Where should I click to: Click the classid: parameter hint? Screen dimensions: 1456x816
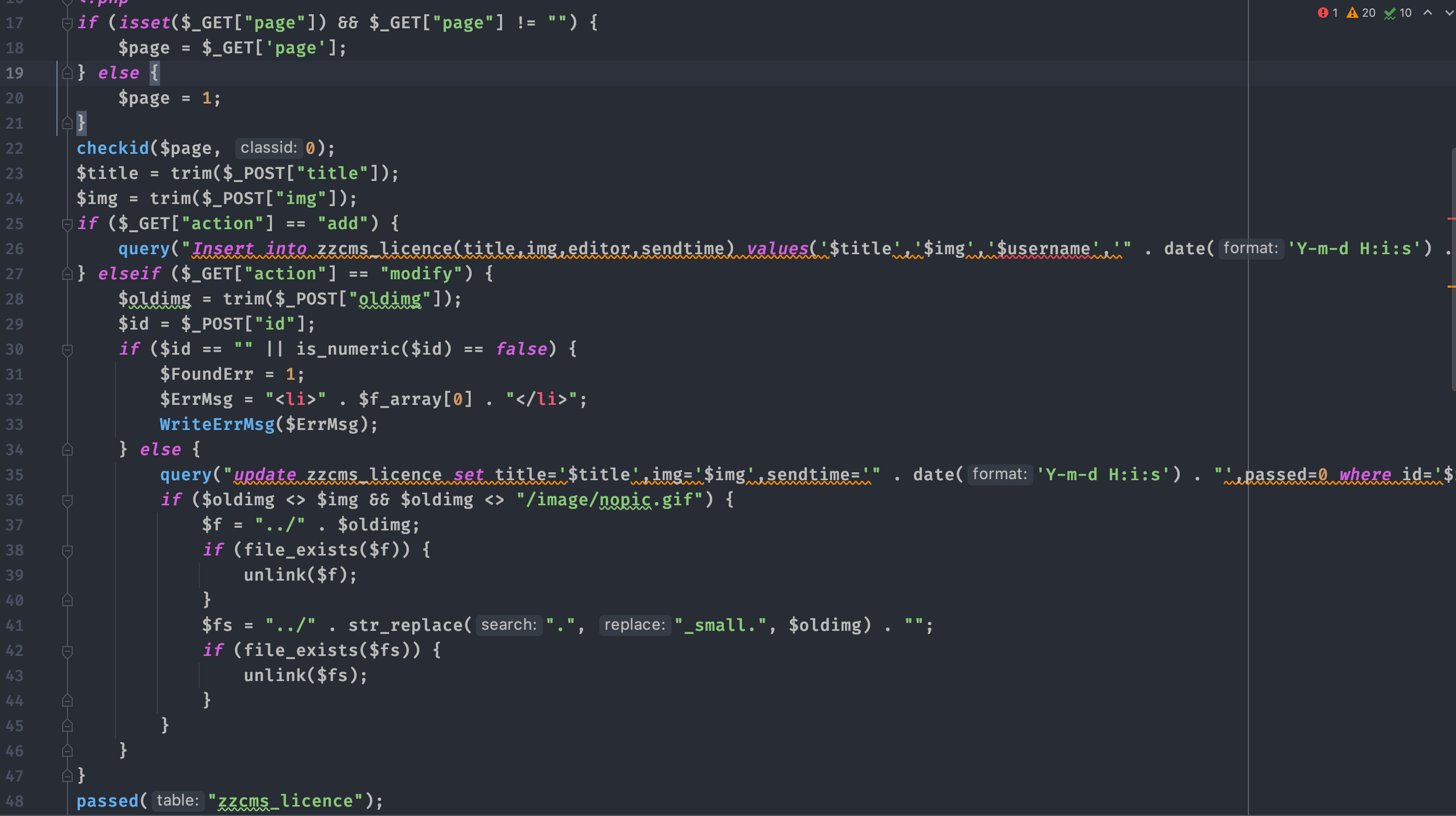click(x=268, y=148)
